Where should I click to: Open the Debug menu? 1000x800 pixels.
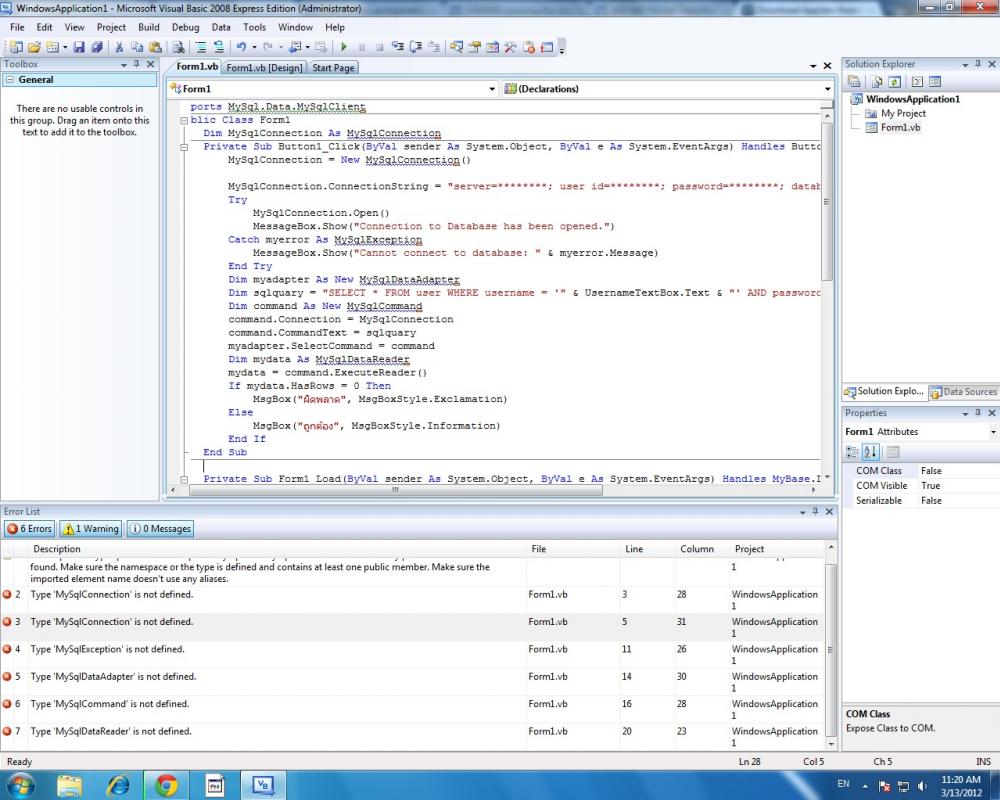[186, 27]
